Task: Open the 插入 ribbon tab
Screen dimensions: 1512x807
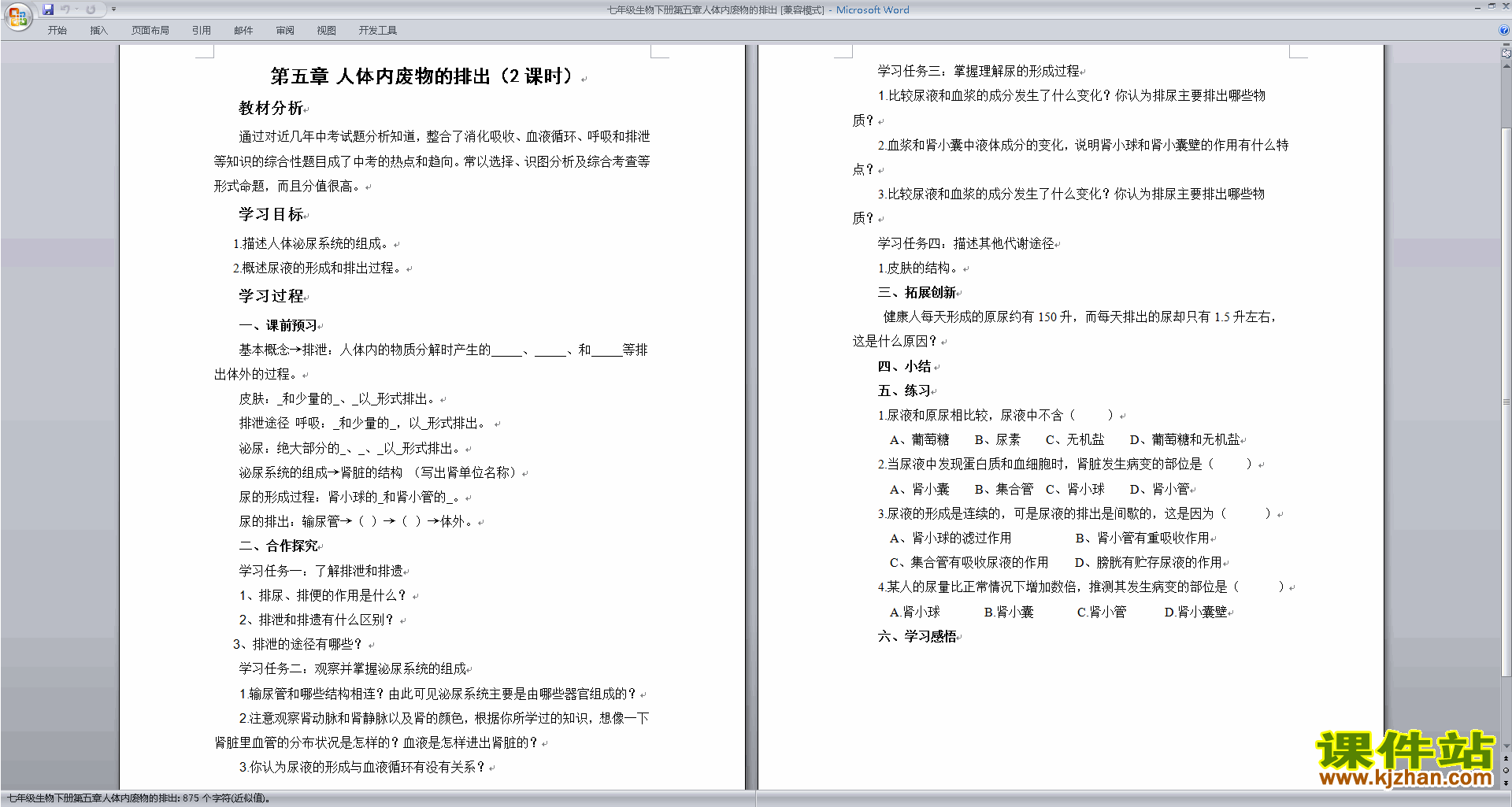Action: point(98,30)
